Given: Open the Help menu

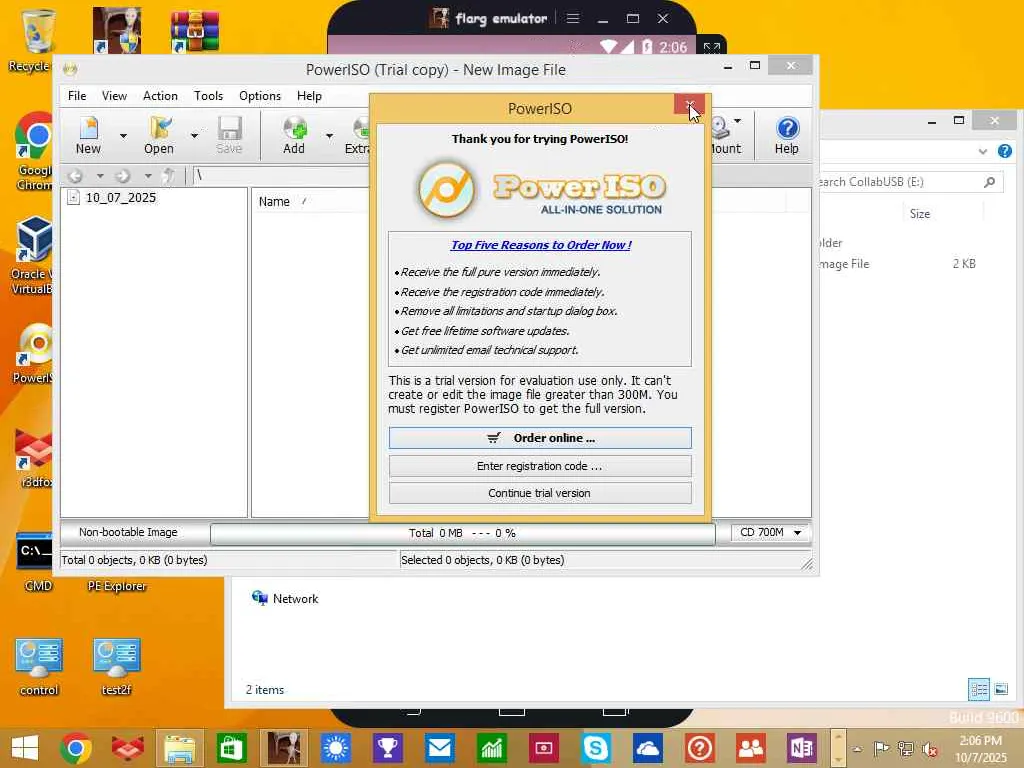Looking at the screenshot, I should click(x=309, y=95).
